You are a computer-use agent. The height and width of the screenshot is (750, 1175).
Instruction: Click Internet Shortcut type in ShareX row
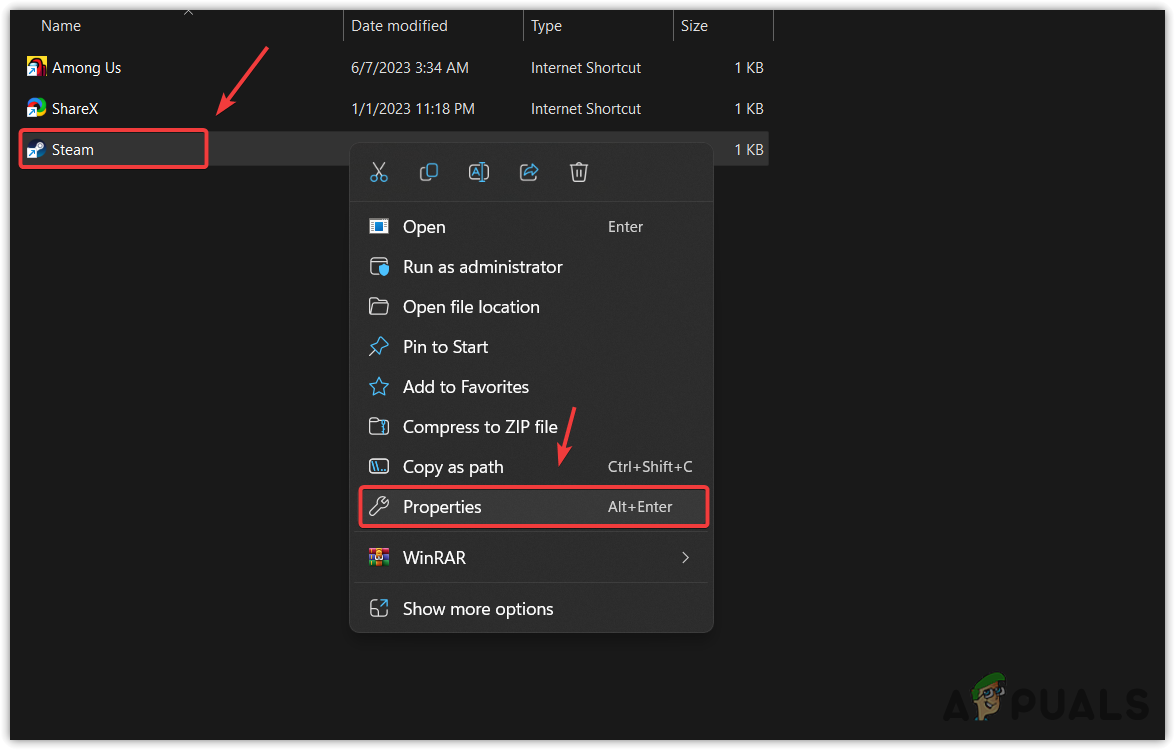(586, 109)
